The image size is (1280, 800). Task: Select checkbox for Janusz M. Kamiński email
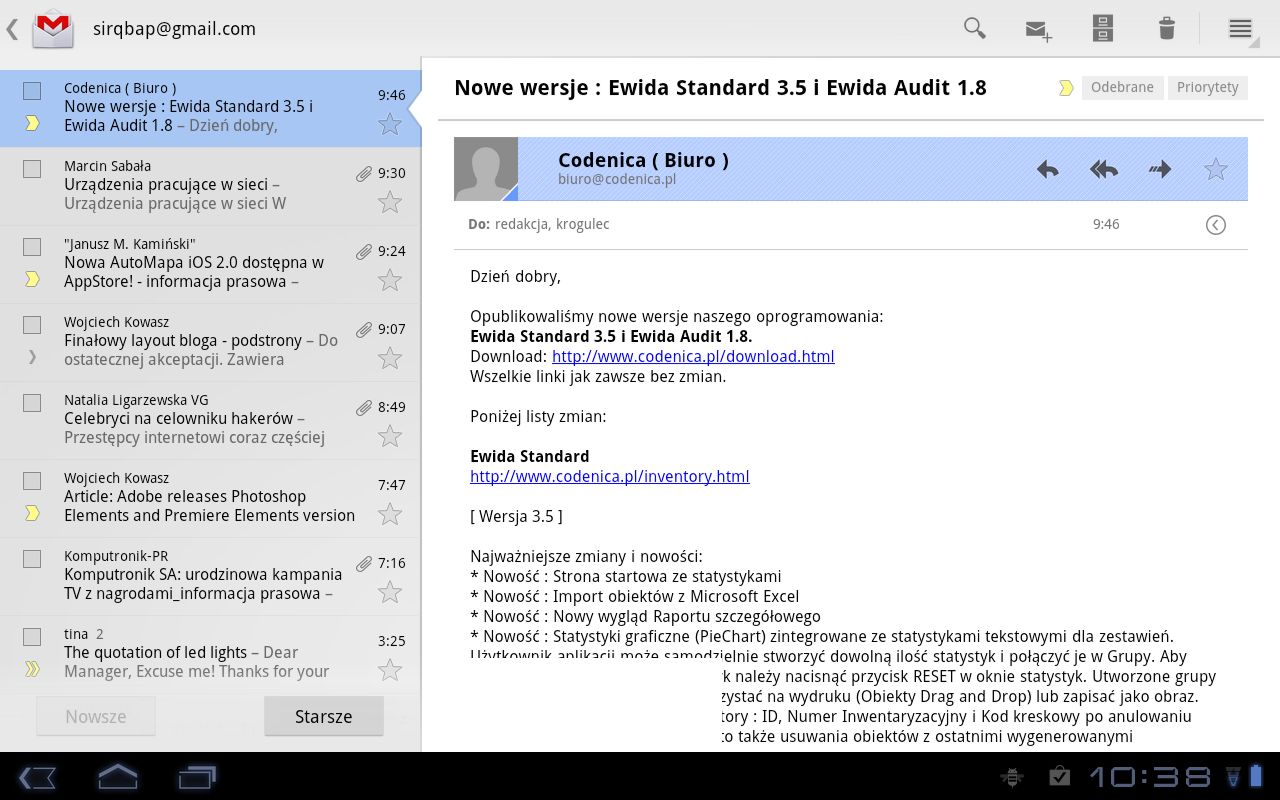32,247
